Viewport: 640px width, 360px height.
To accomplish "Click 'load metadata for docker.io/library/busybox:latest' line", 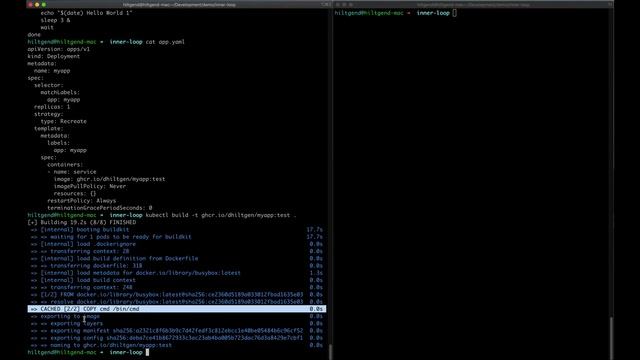I will coord(136,273).
